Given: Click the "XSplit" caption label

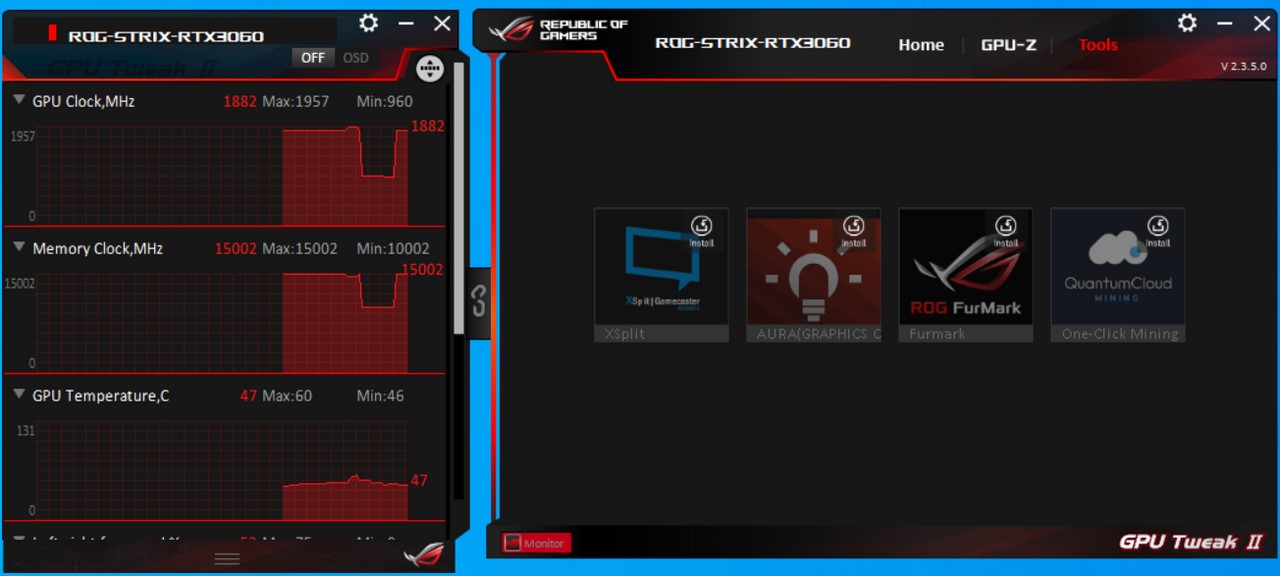Looking at the screenshot, I should 625,334.
